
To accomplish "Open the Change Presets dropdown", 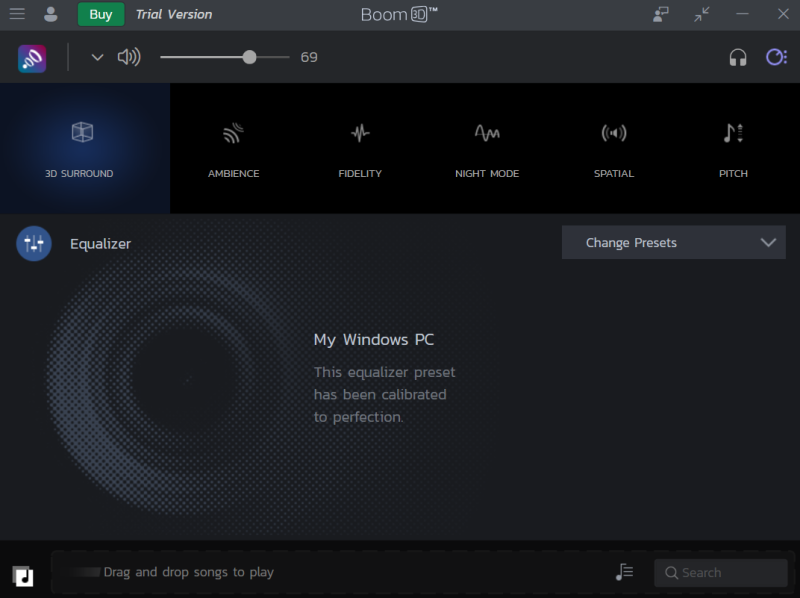I will [673, 242].
